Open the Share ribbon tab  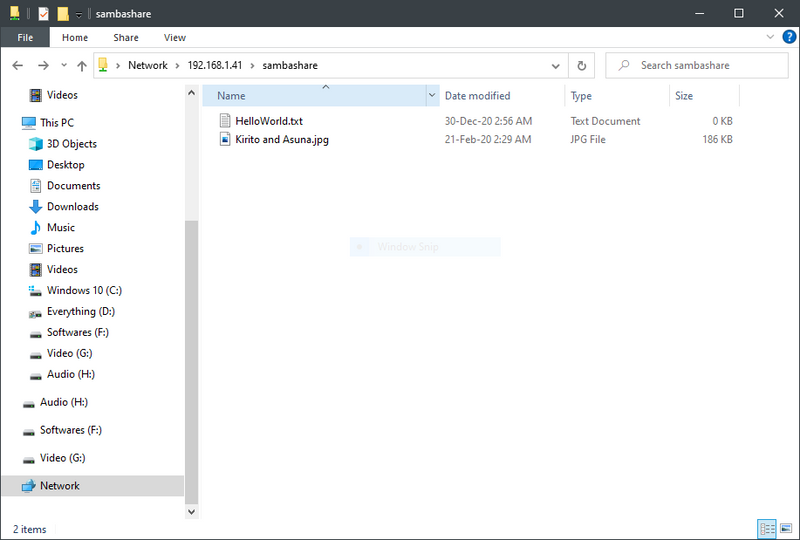pos(126,37)
